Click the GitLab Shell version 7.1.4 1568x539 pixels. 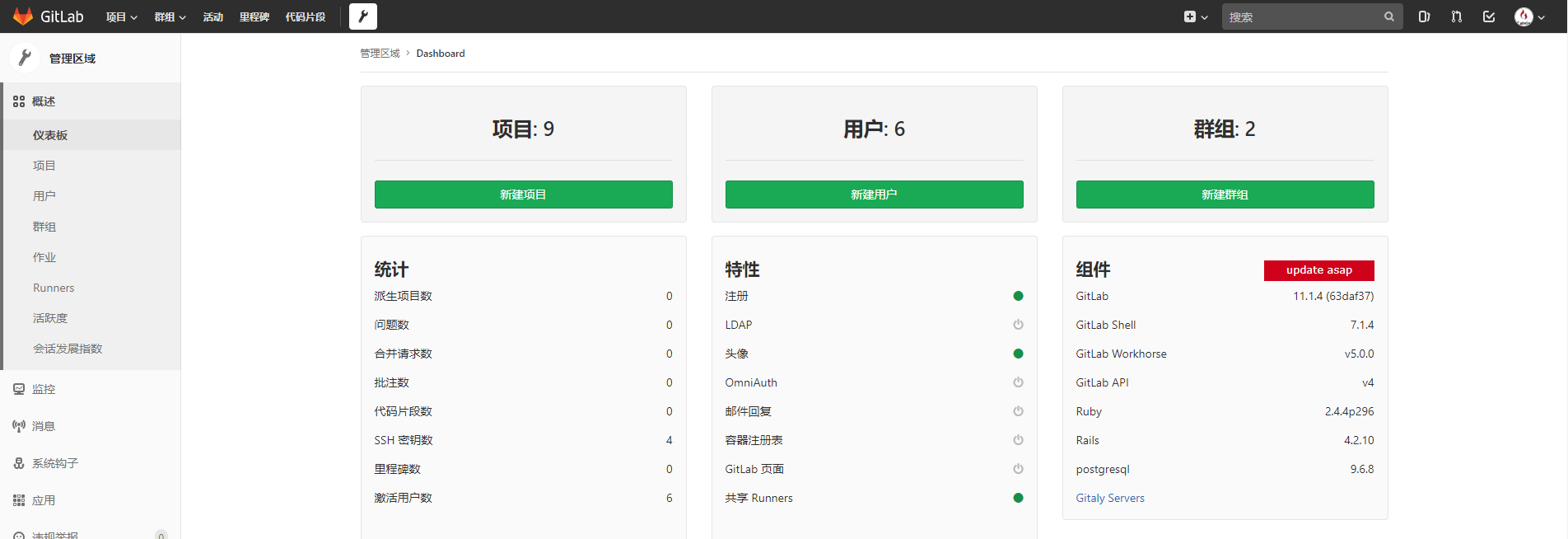[x=1362, y=325]
